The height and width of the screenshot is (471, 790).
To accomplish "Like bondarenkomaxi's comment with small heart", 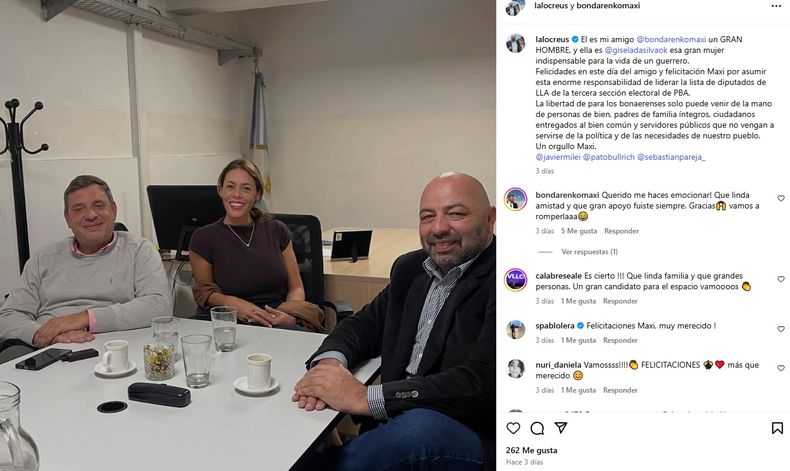I will click(x=780, y=198).
